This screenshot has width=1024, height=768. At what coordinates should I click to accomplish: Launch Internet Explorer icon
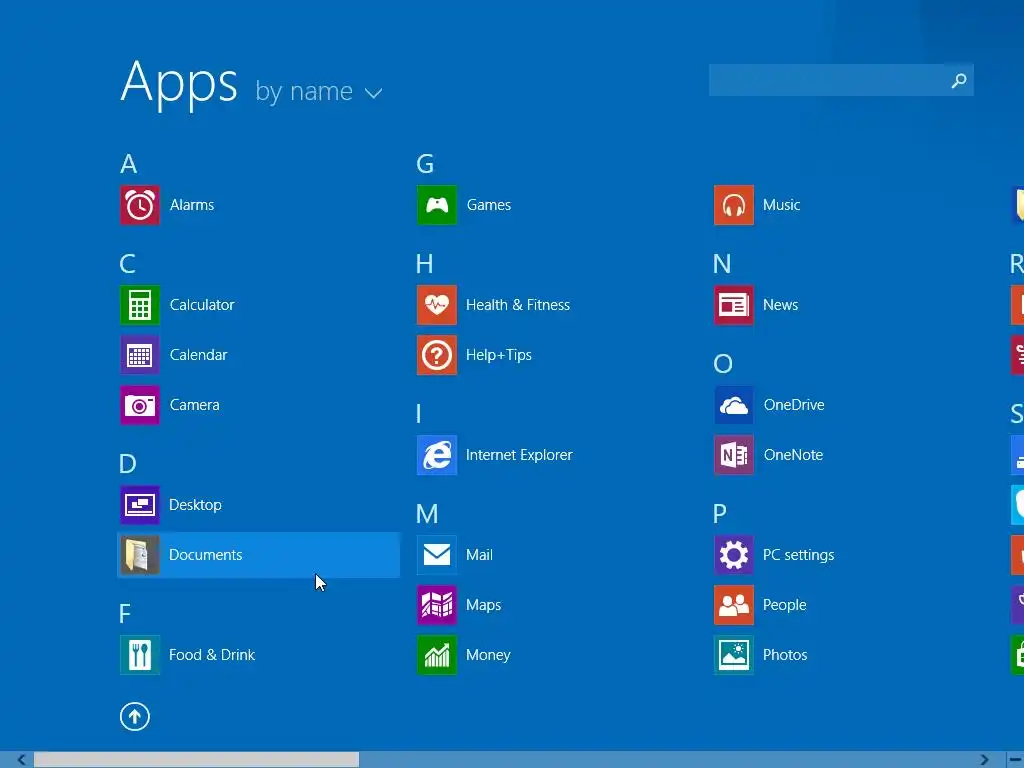437,455
